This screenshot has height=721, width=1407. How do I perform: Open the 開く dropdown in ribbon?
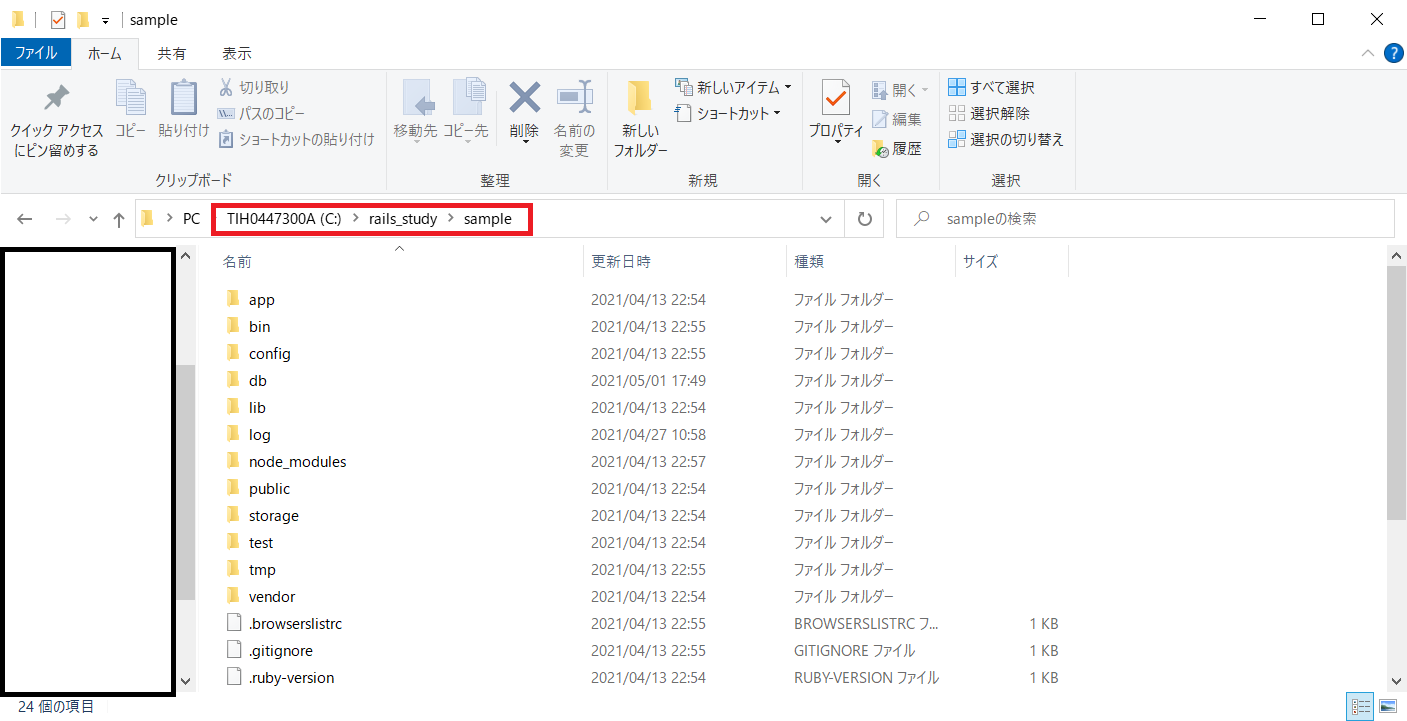click(900, 90)
